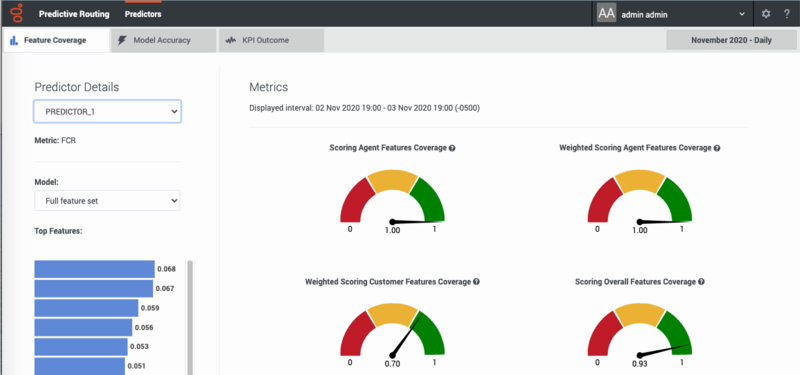Expand the admin admin user dropdown

(741, 14)
